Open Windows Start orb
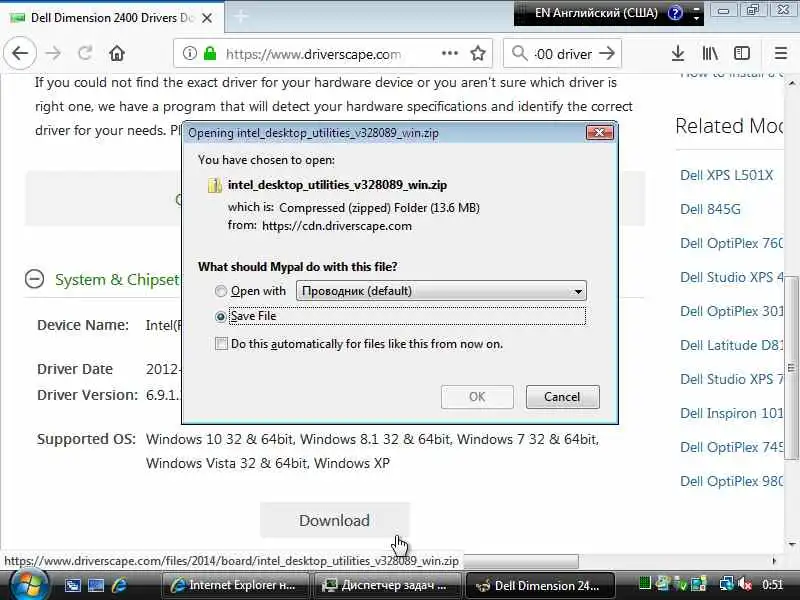This screenshot has height=600, width=800. 28,584
